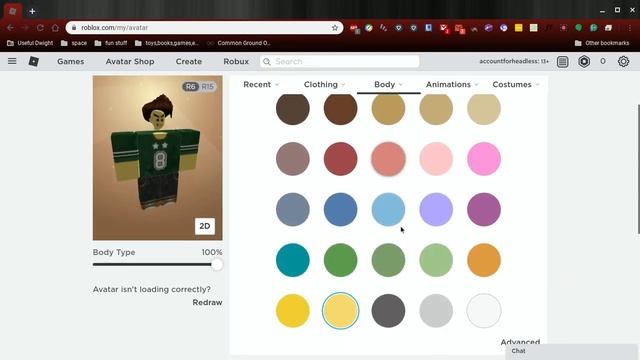
Task: Click the Body Type slider handle
Action: (217, 264)
